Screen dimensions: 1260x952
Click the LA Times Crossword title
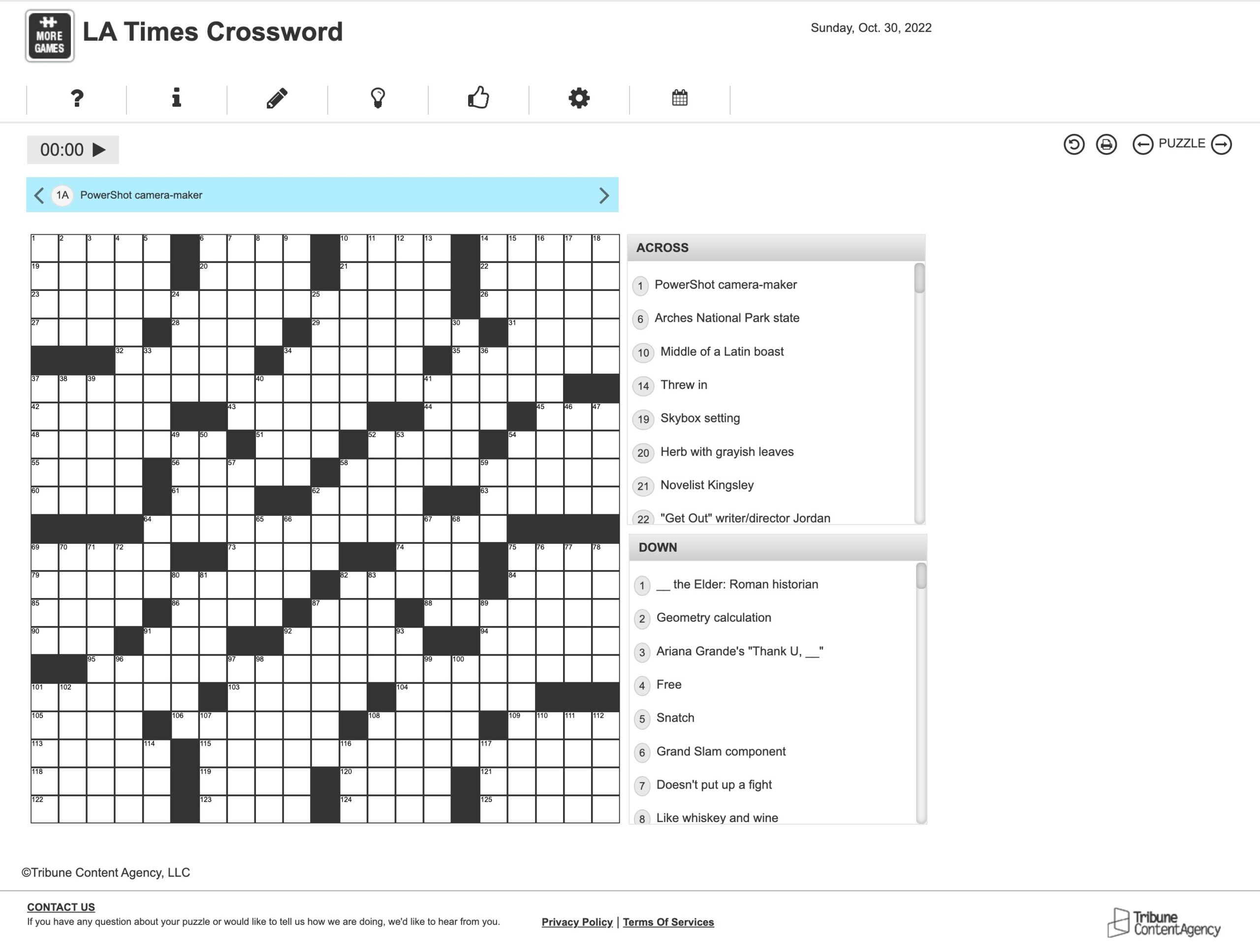tap(213, 32)
